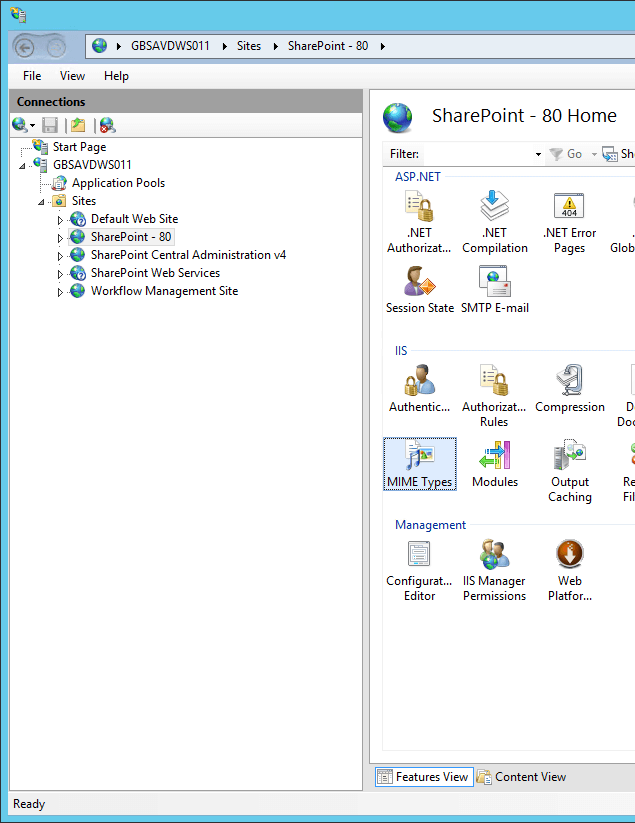Click the globe icon in address bar
The image size is (635, 823).
click(x=99, y=46)
